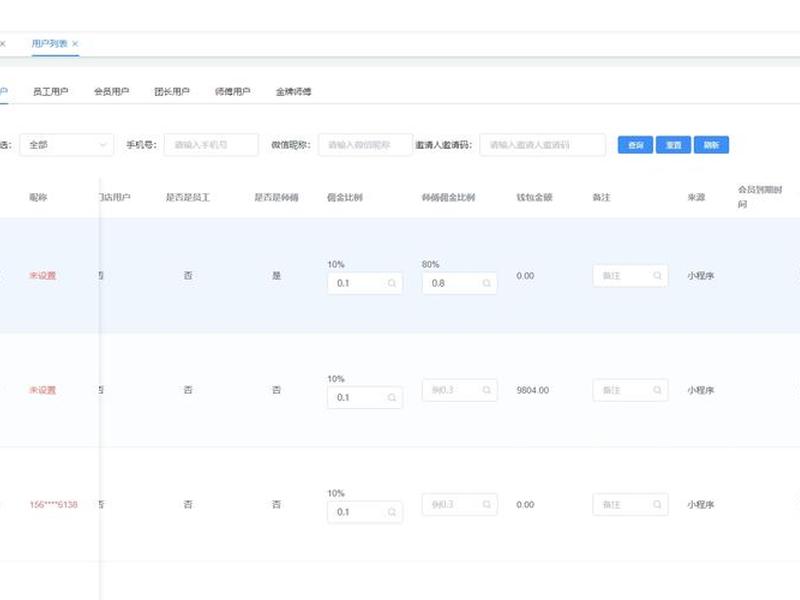Viewport: 800px width, 600px height.
Task: Click the 0.1 佣金比例 field in the 156****6138 row
Action: pyautogui.click(x=365, y=512)
